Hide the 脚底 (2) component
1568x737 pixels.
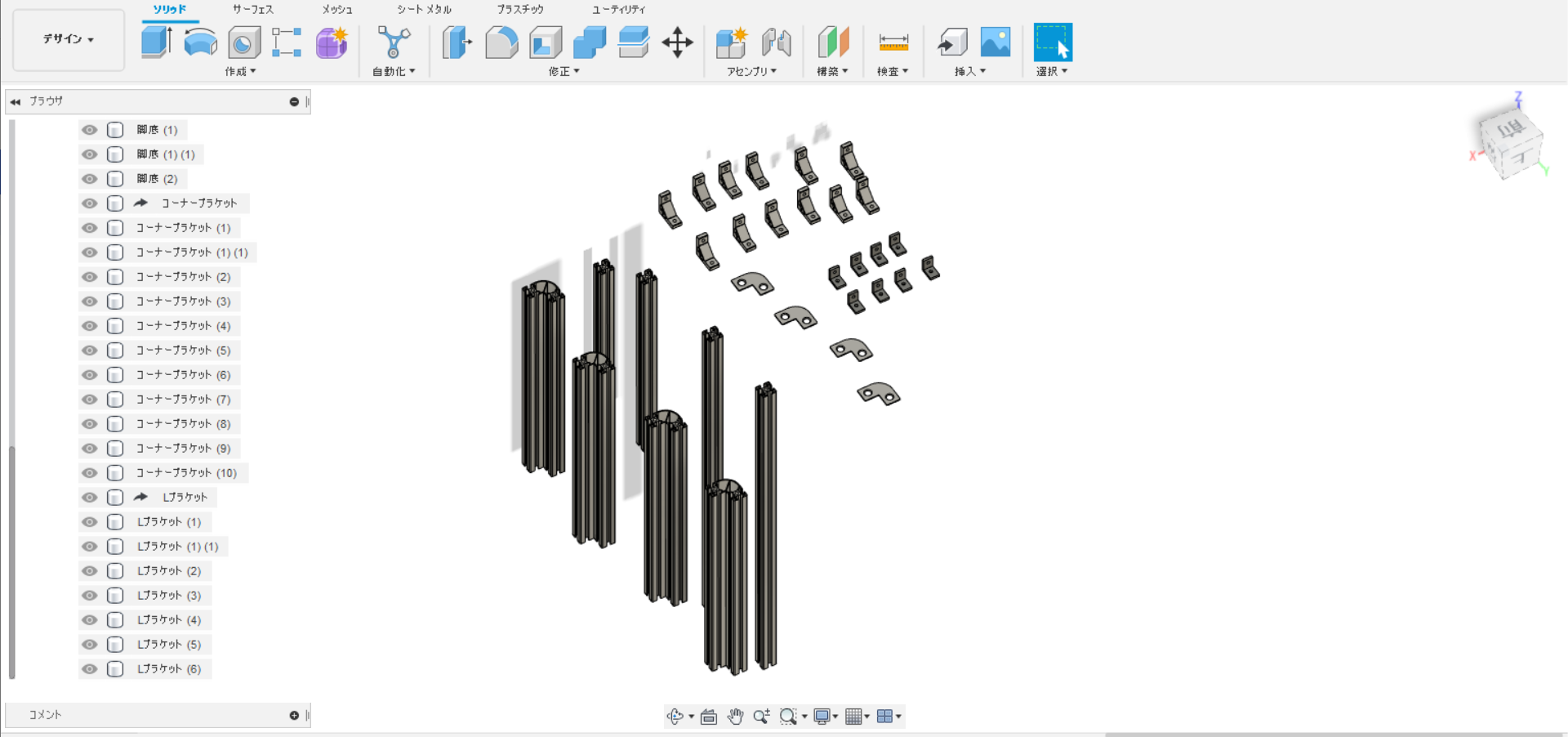tap(90, 179)
